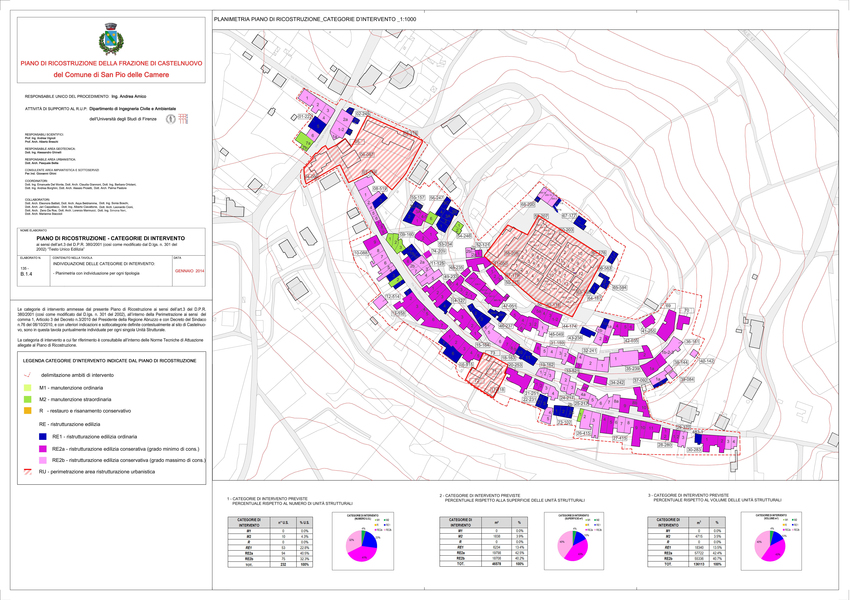Click chart heading '1 - CATEGORIE DI INTERVENTO PREVISTE'

coord(267,498)
